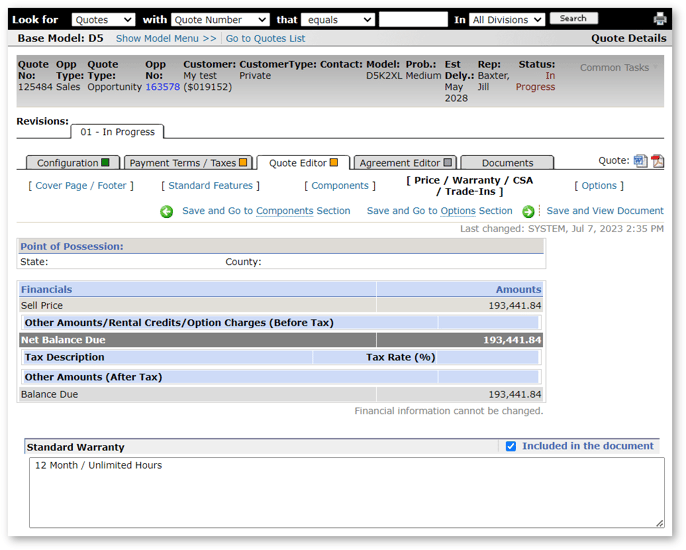Switch to the Documents tab
This screenshot has height=550, width=686.
click(507, 163)
